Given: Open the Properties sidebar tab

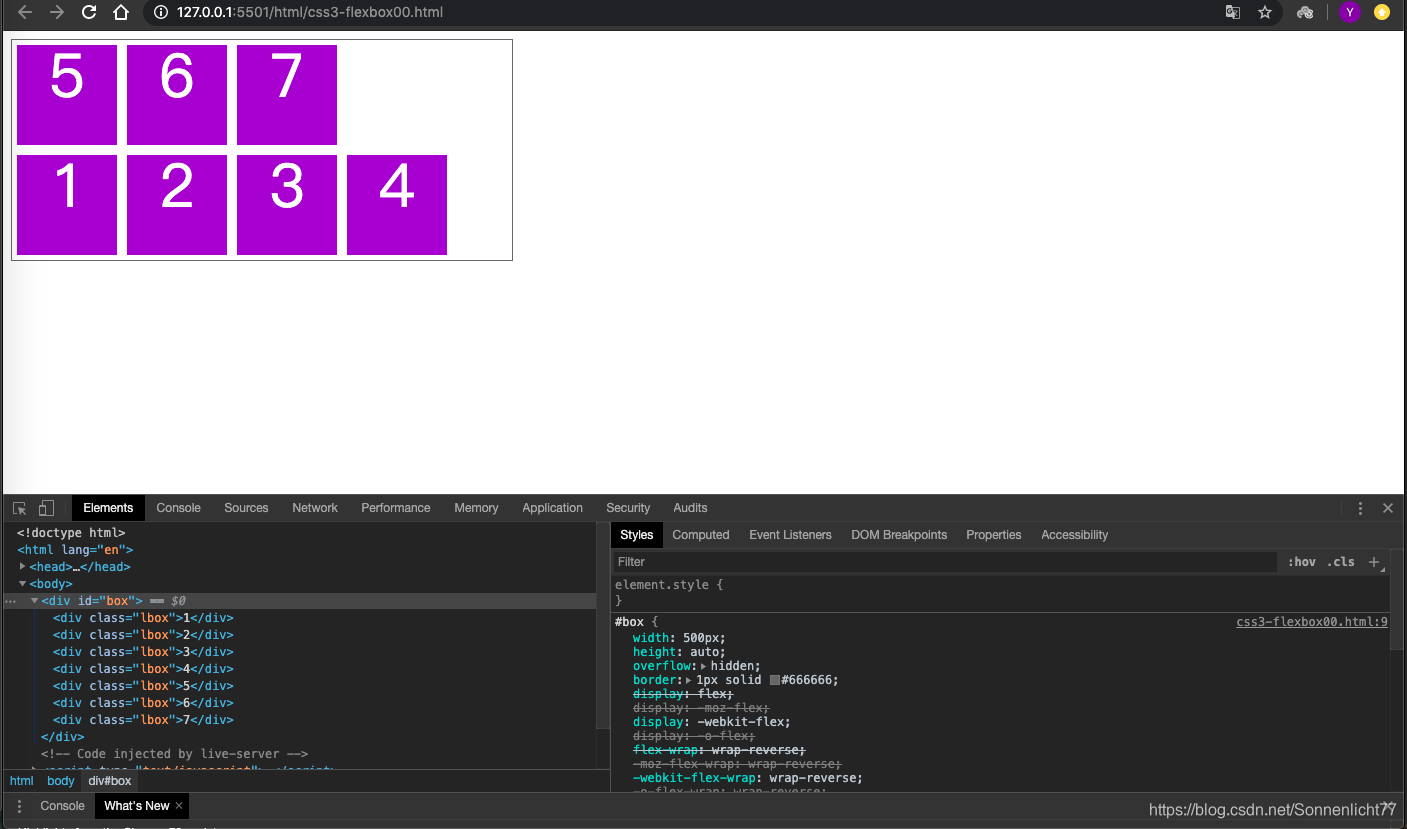Looking at the screenshot, I should tap(993, 535).
